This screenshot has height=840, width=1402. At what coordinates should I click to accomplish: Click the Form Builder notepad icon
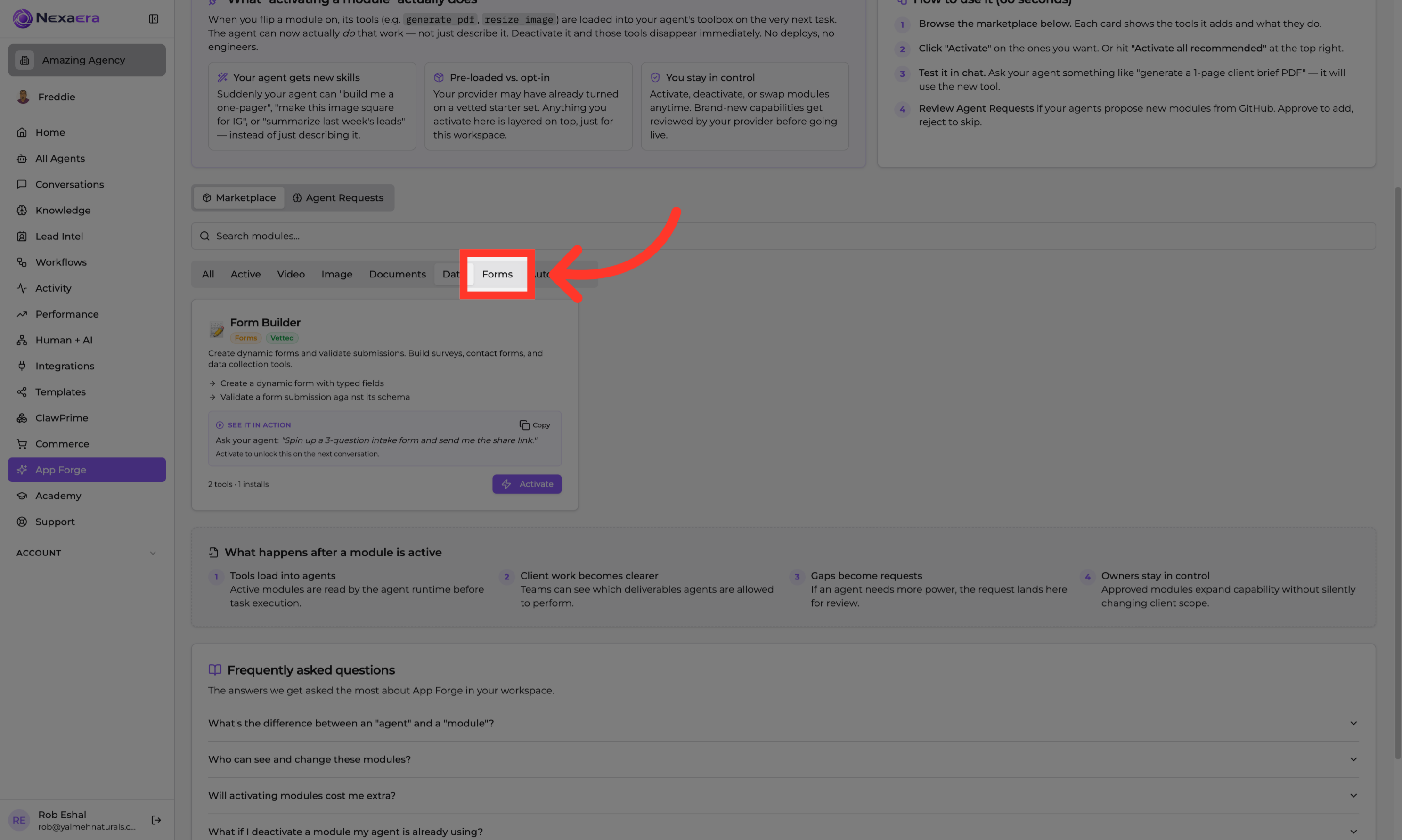coord(216,330)
